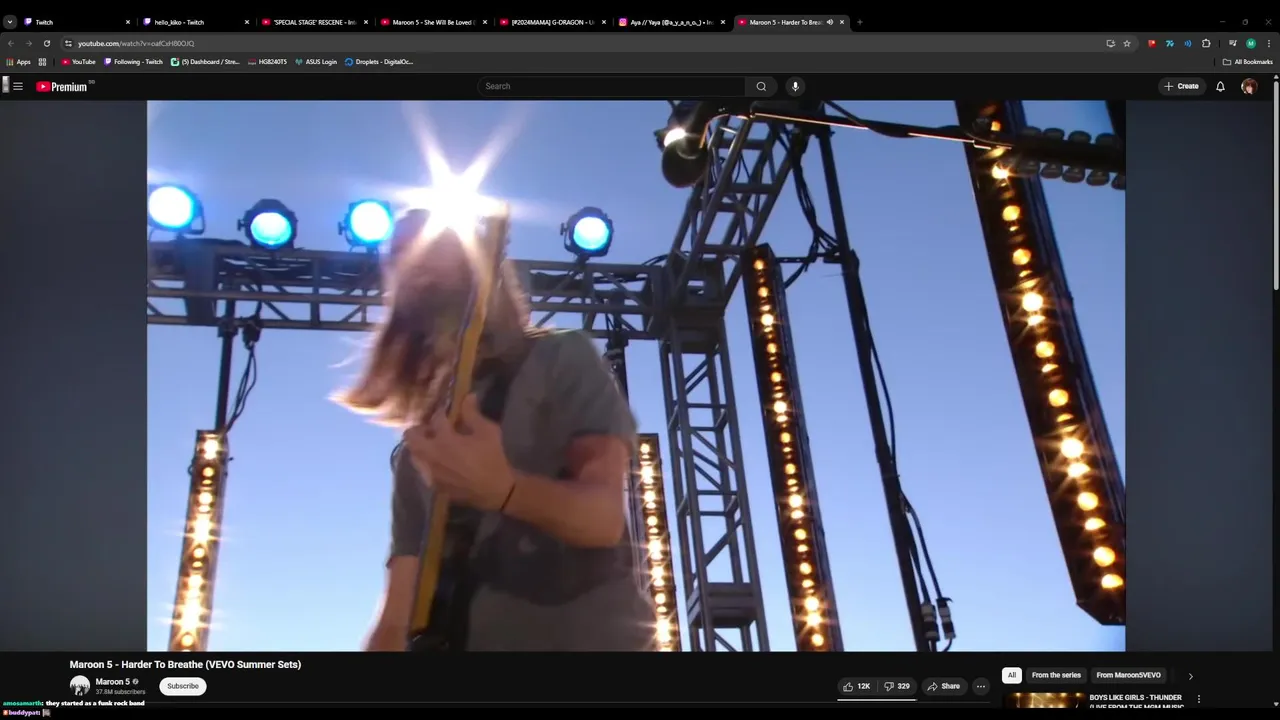Viewport: 1280px width, 720px height.
Task: Select the All filter chip
Action: [1012, 675]
